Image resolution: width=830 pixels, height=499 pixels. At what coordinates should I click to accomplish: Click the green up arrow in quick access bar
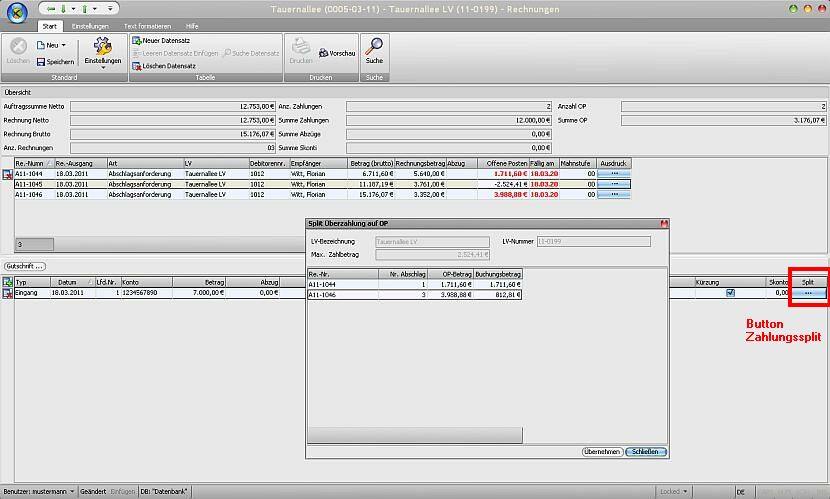[x=85, y=9]
